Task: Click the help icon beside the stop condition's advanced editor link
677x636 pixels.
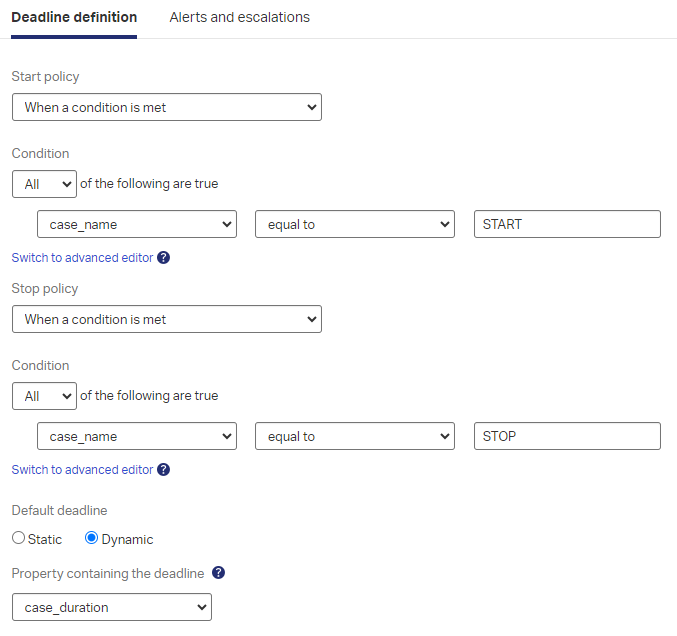Action: pyautogui.click(x=164, y=470)
